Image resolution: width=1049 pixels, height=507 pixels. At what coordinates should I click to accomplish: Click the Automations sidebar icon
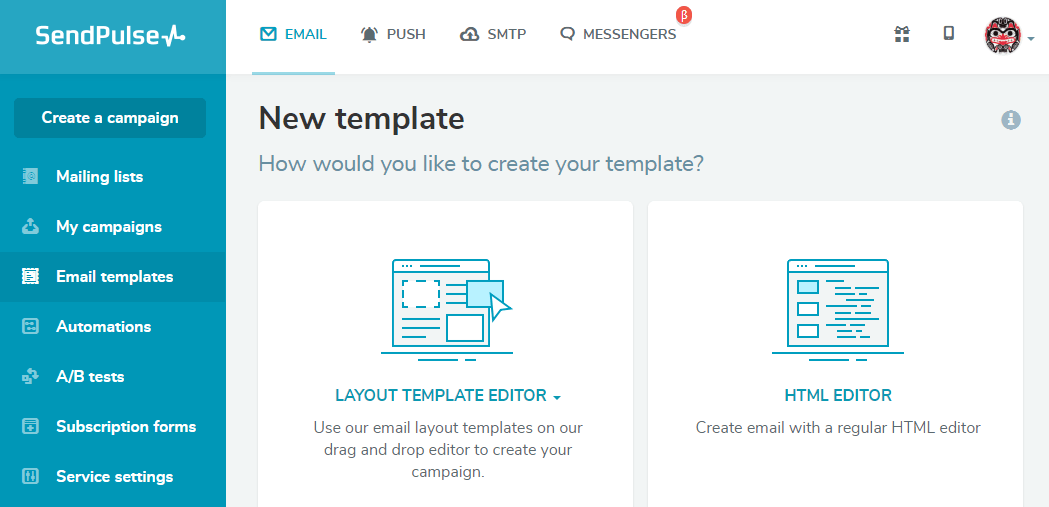click(x=30, y=326)
